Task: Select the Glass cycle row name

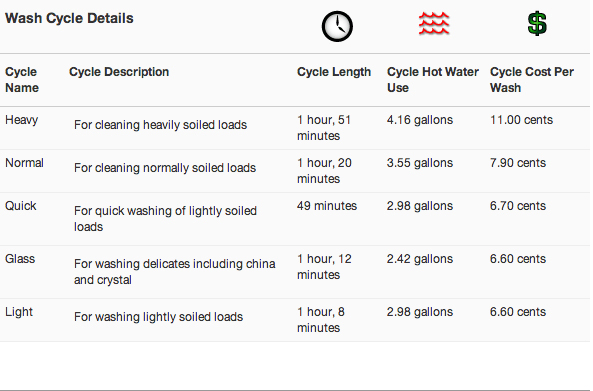Action: [20, 259]
